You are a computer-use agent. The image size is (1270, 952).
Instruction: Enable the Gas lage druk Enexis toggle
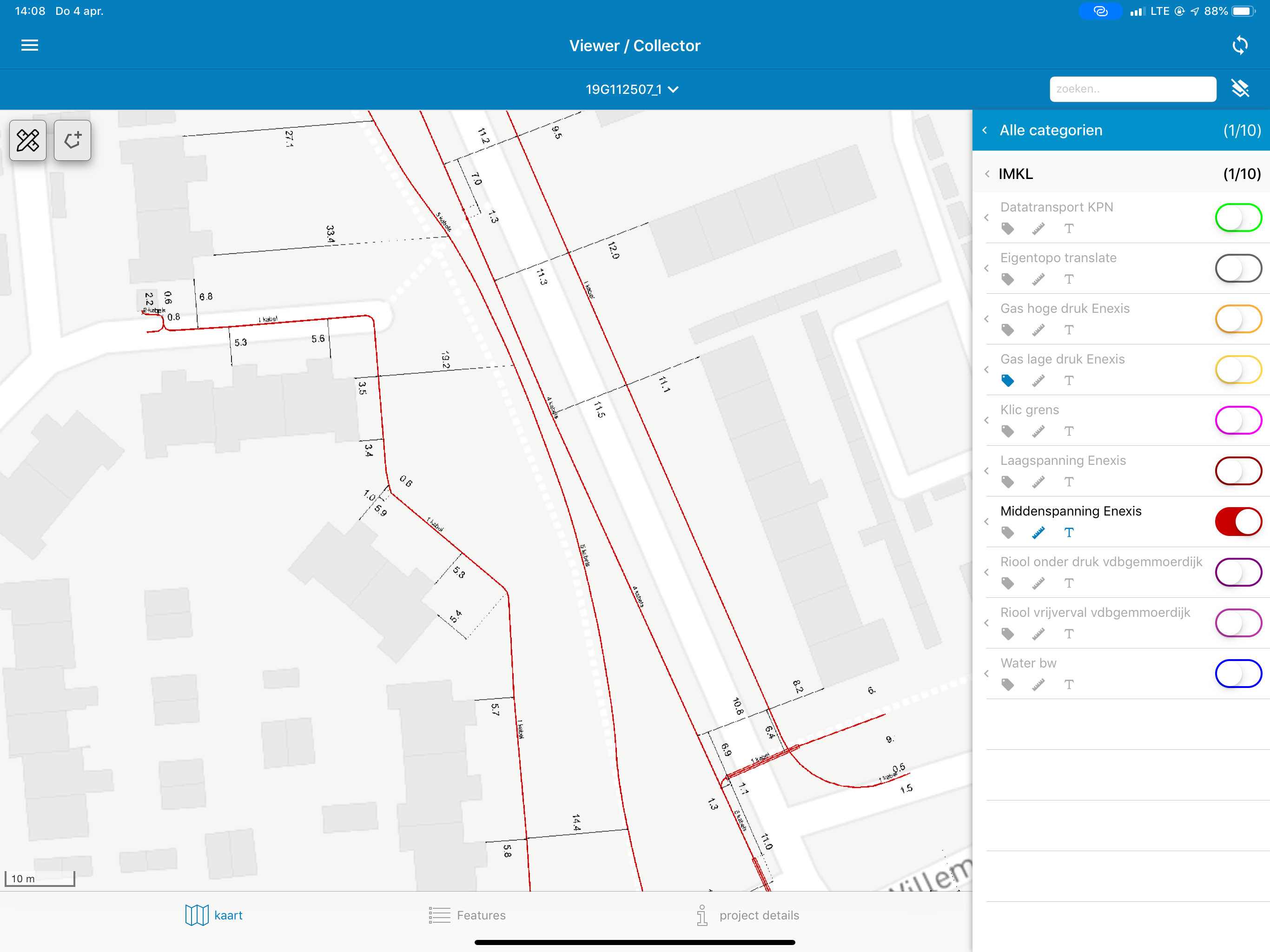pos(1238,369)
